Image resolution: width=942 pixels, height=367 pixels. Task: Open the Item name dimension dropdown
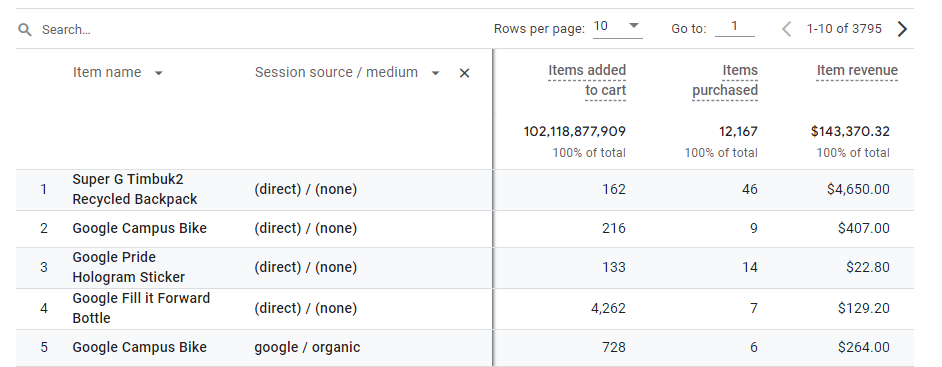tap(159, 73)
